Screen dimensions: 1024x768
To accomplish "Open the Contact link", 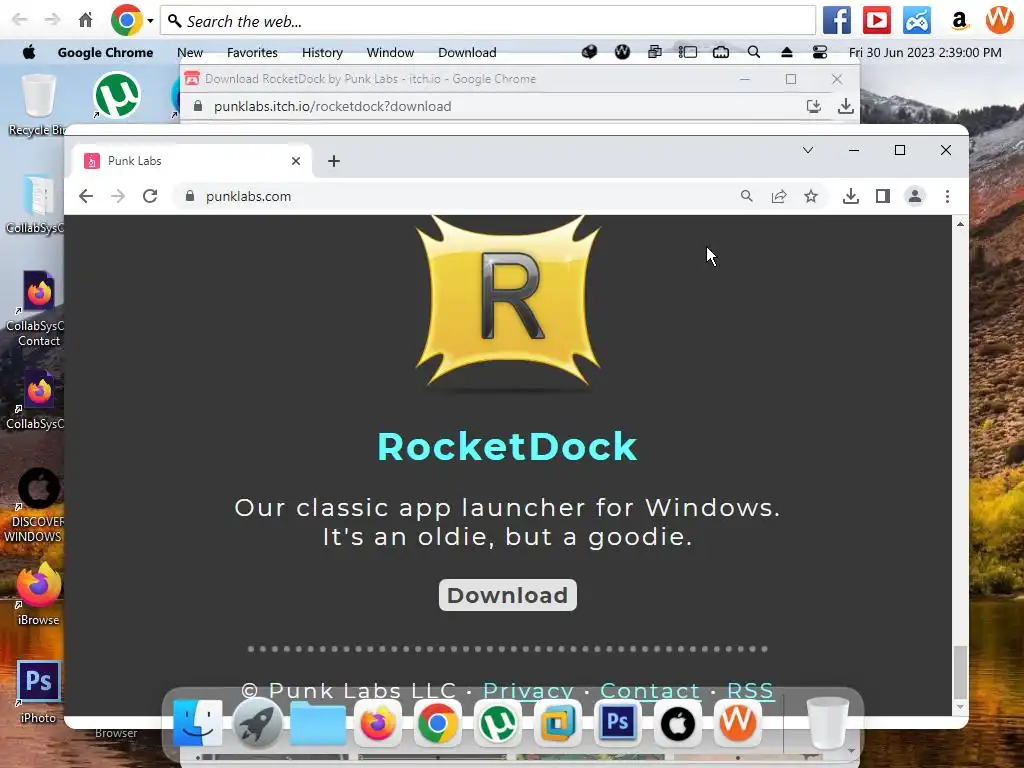I will [650, 690].
